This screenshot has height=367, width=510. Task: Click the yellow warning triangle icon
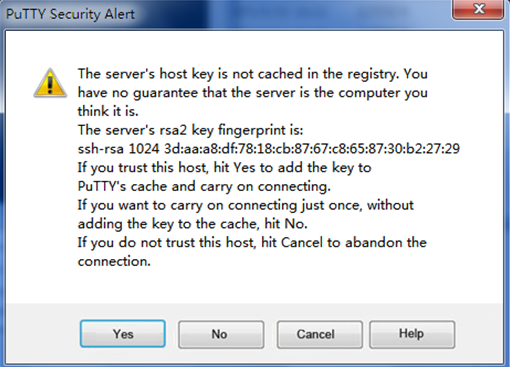point(50,83)
